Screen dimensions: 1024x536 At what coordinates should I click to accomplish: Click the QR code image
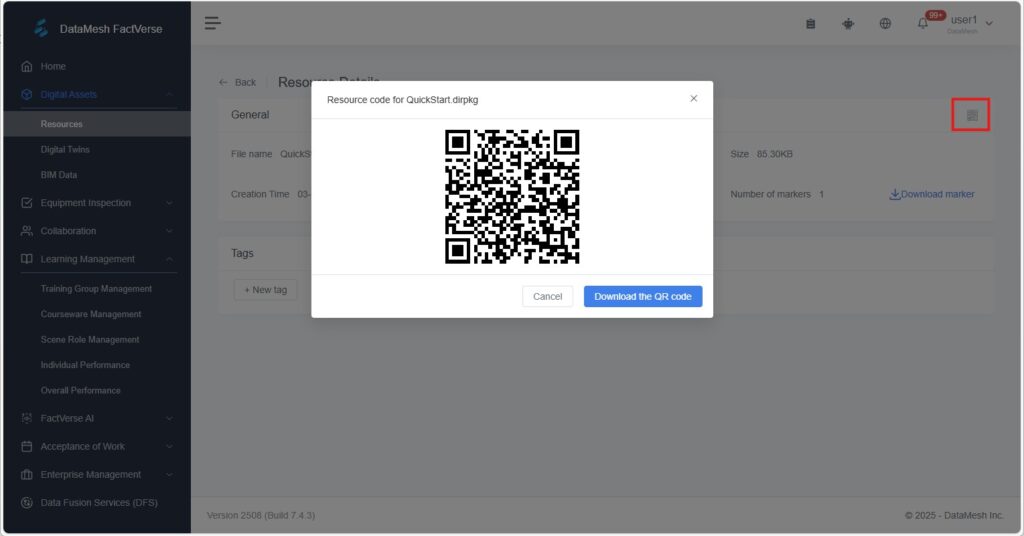[x=512, y=196]
